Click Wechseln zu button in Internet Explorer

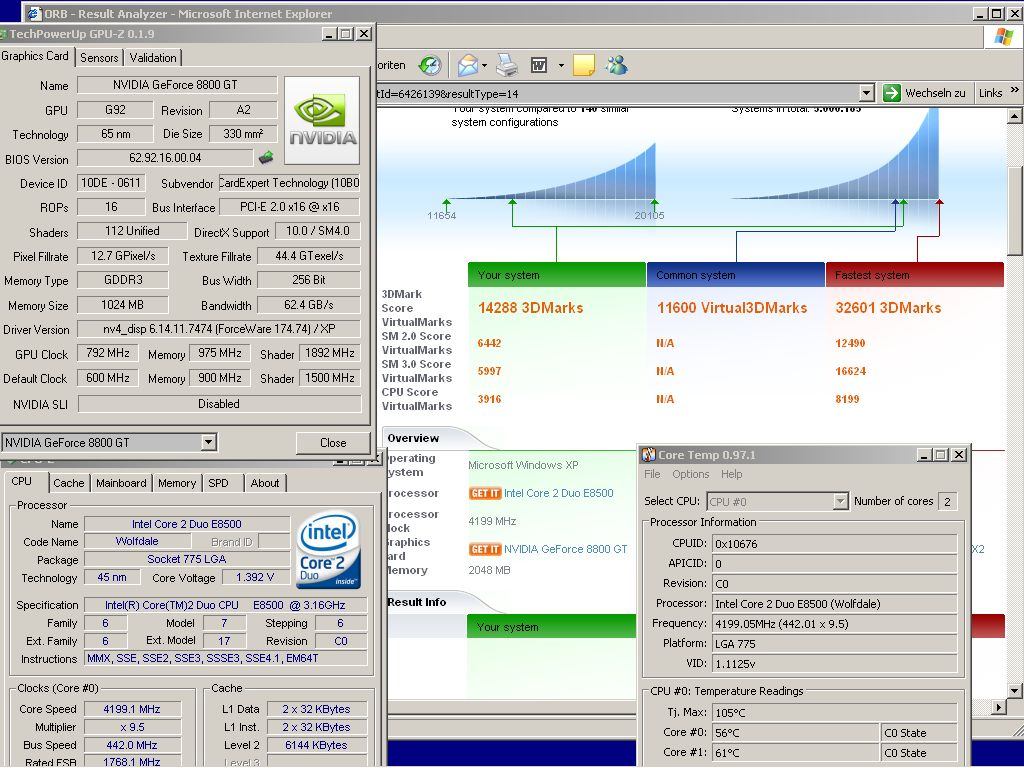point(924,93)
